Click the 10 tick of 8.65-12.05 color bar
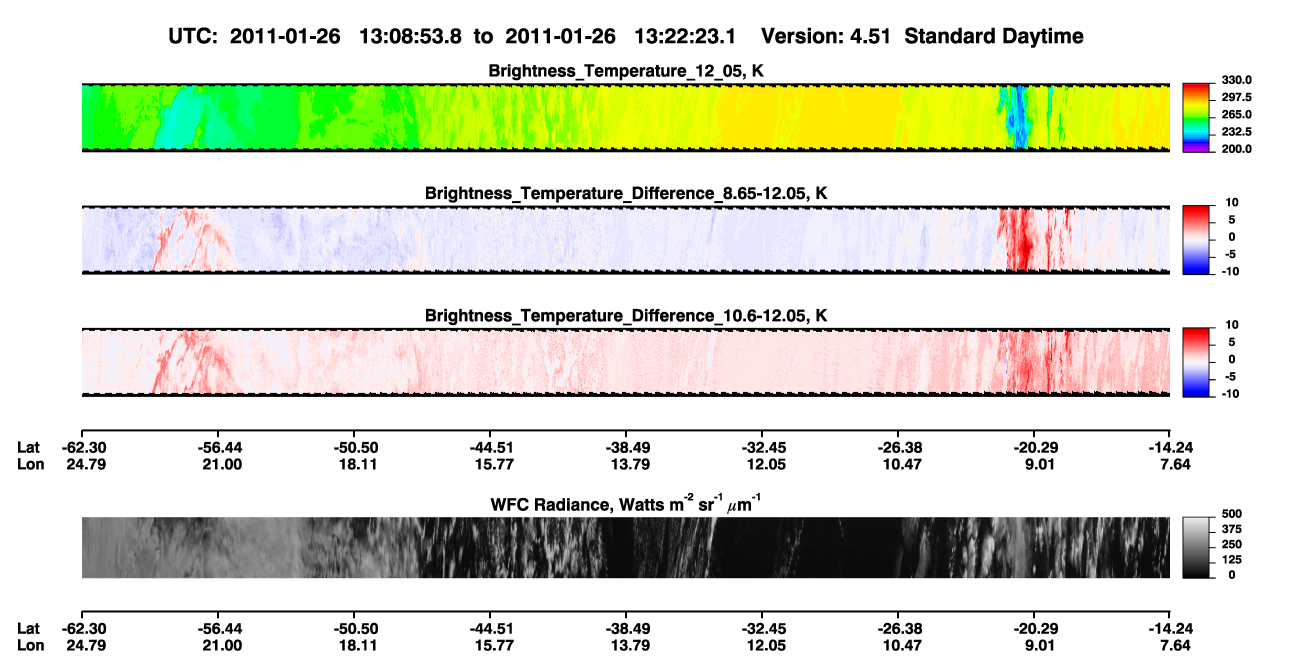1300x667 pixels. click(1232, 202)
